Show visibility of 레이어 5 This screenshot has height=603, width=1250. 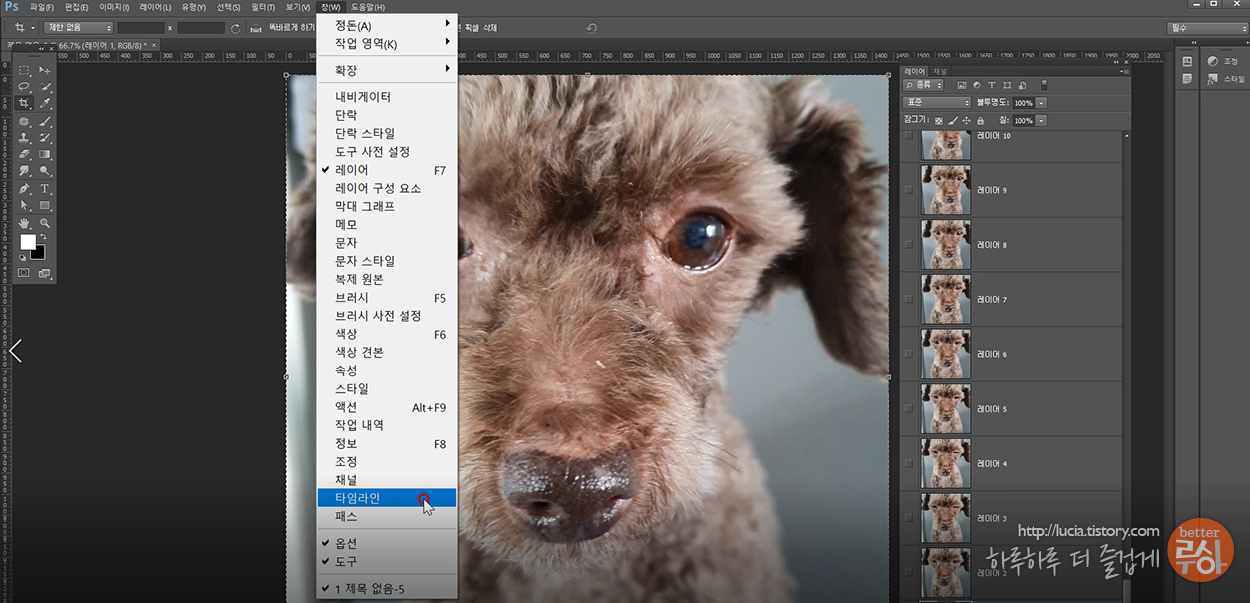click(x=908, y=409)
